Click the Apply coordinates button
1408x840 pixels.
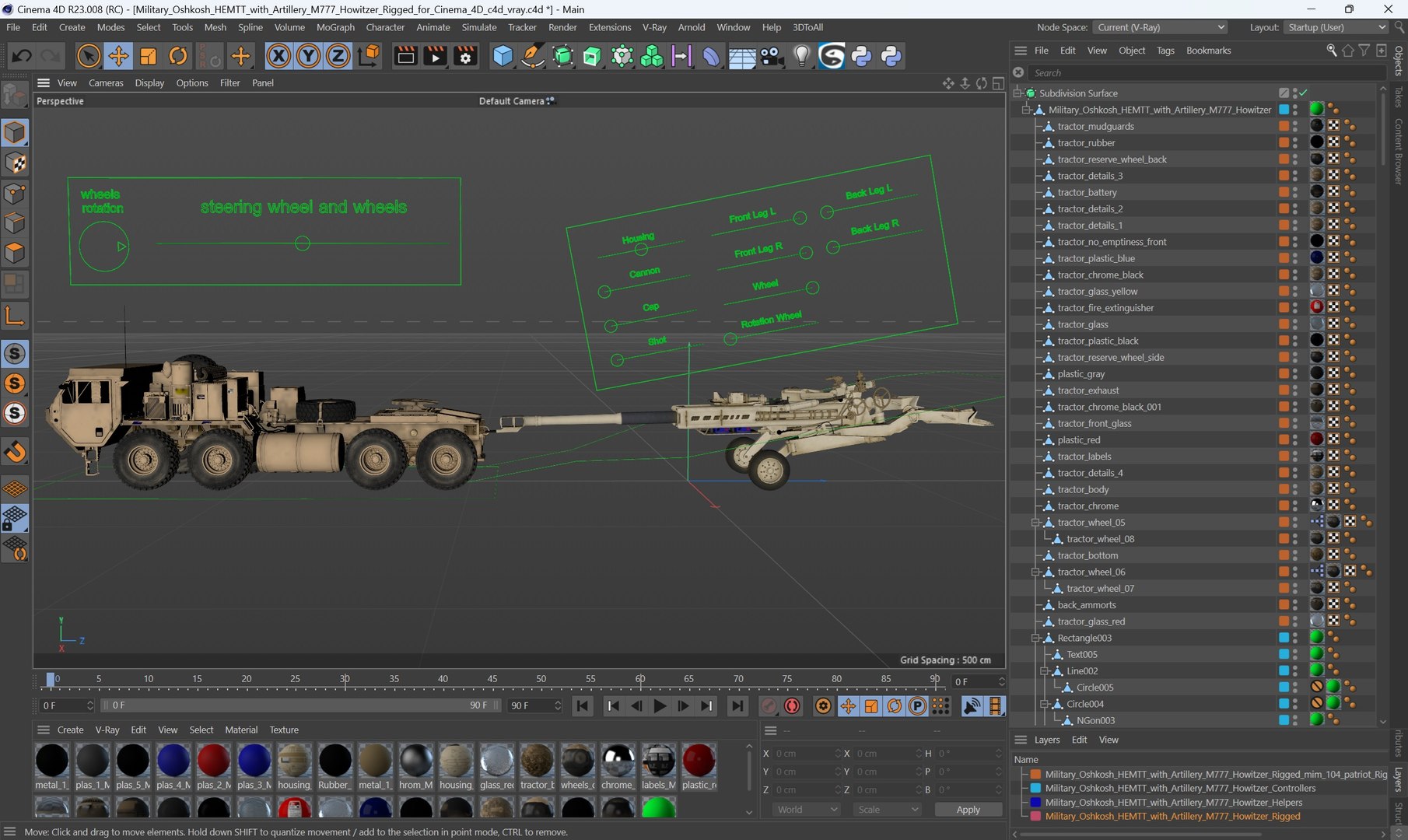click(968, 810)
